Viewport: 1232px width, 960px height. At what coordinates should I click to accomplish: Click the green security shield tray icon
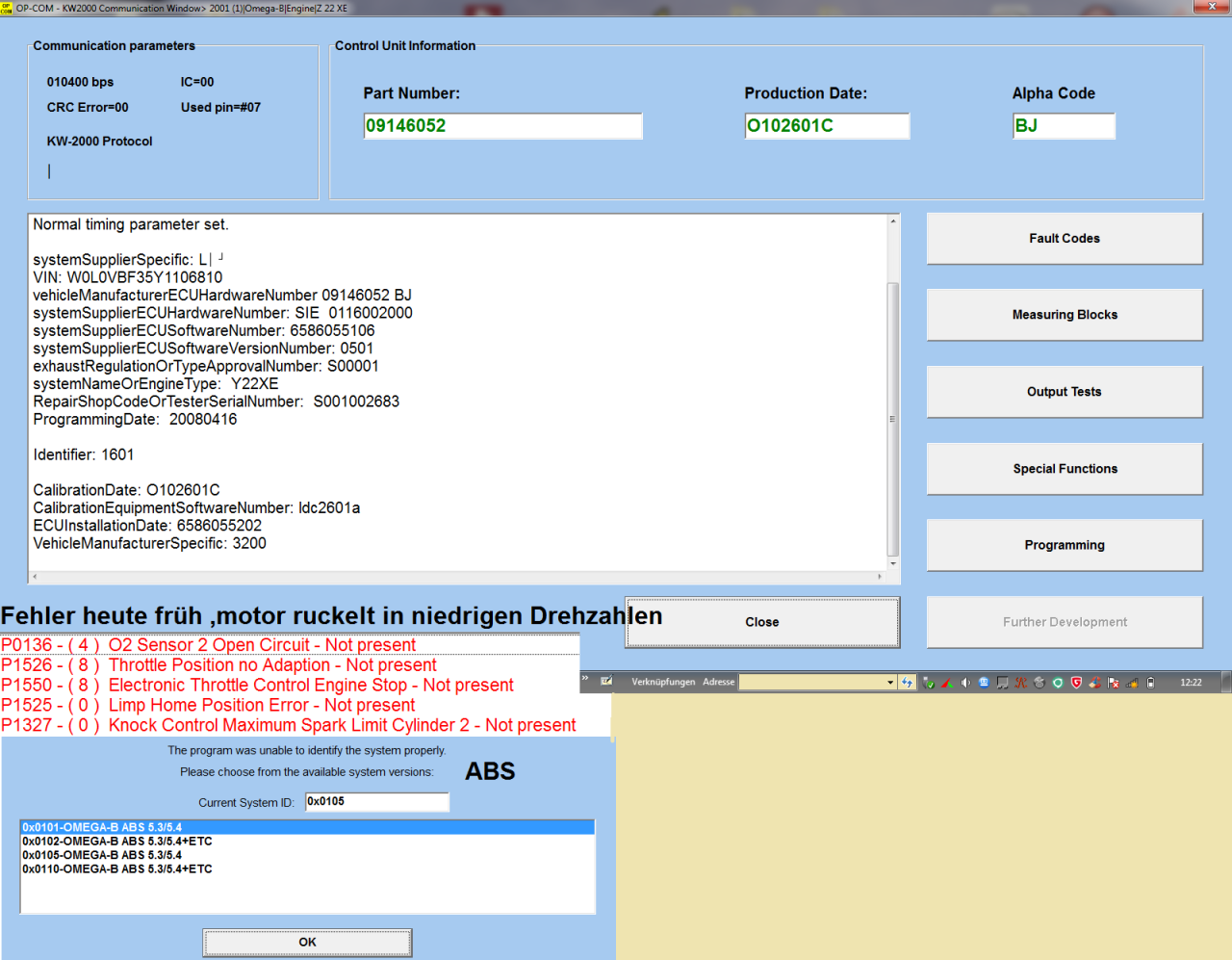1057,682
